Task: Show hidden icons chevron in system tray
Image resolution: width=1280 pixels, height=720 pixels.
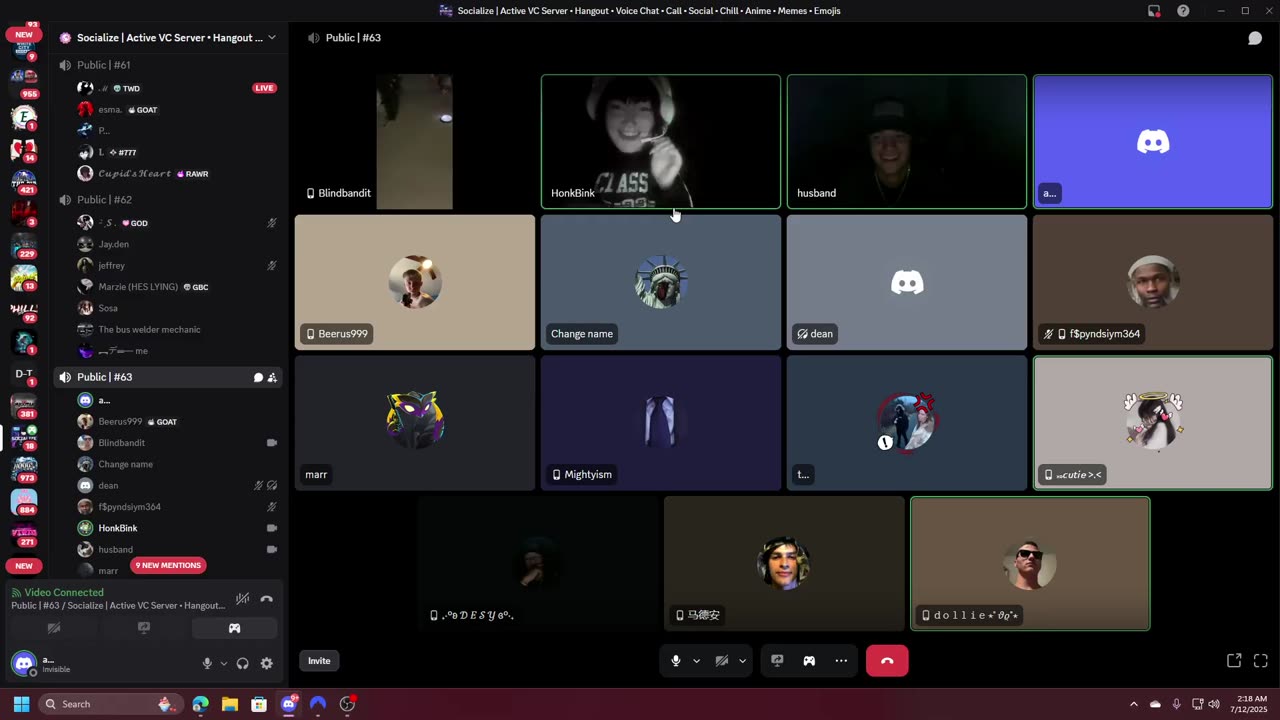Action: tap(1134, 704)
